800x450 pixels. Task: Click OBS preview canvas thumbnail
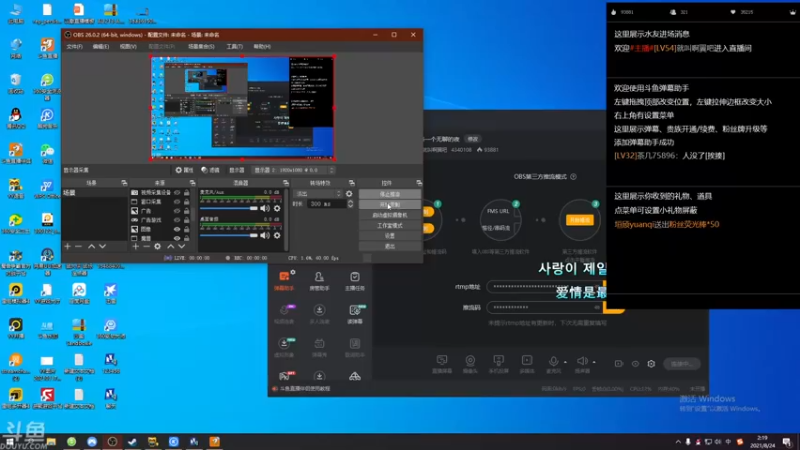point(242,108)
